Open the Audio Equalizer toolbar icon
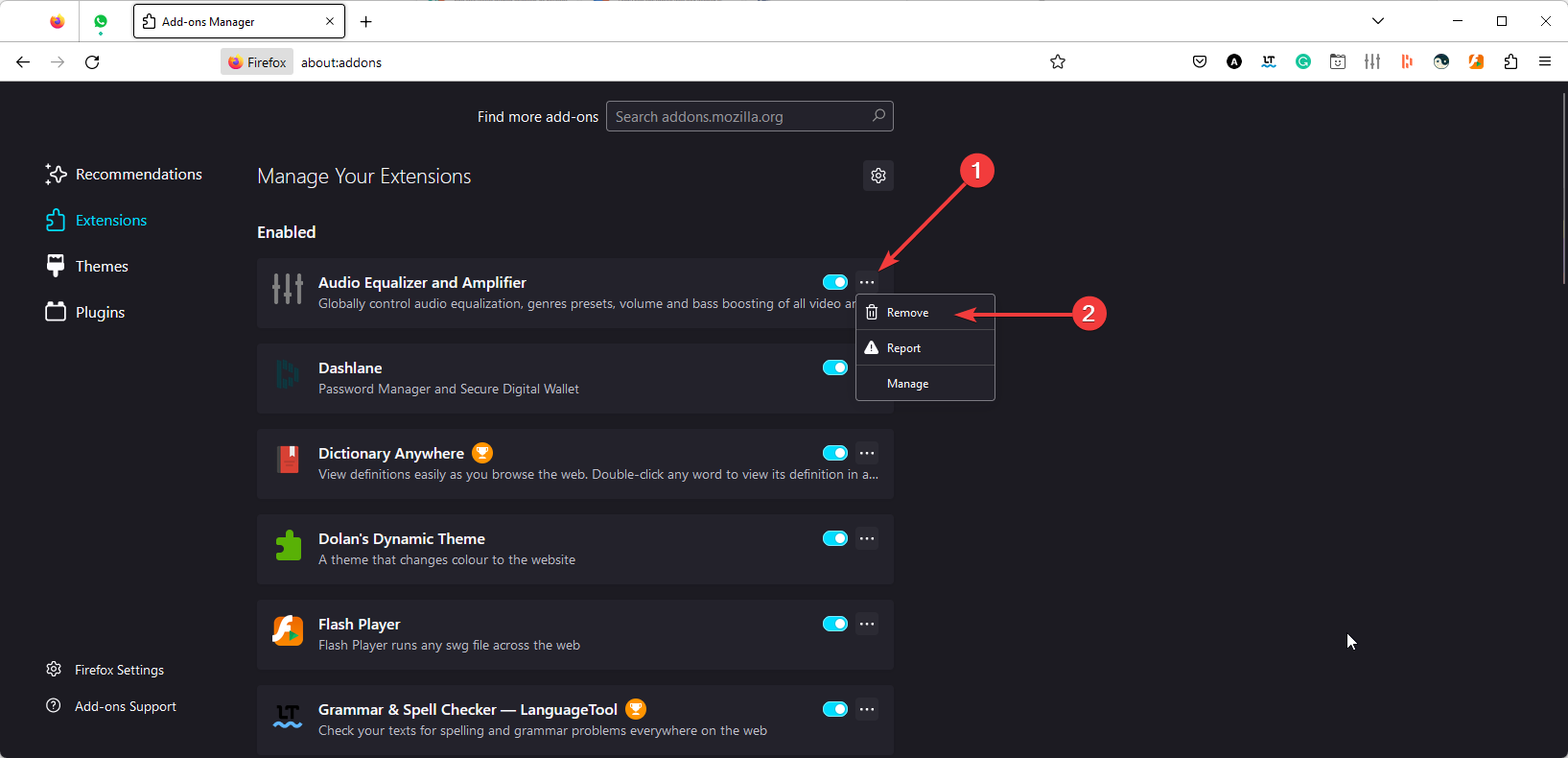 coord(1372,61)
